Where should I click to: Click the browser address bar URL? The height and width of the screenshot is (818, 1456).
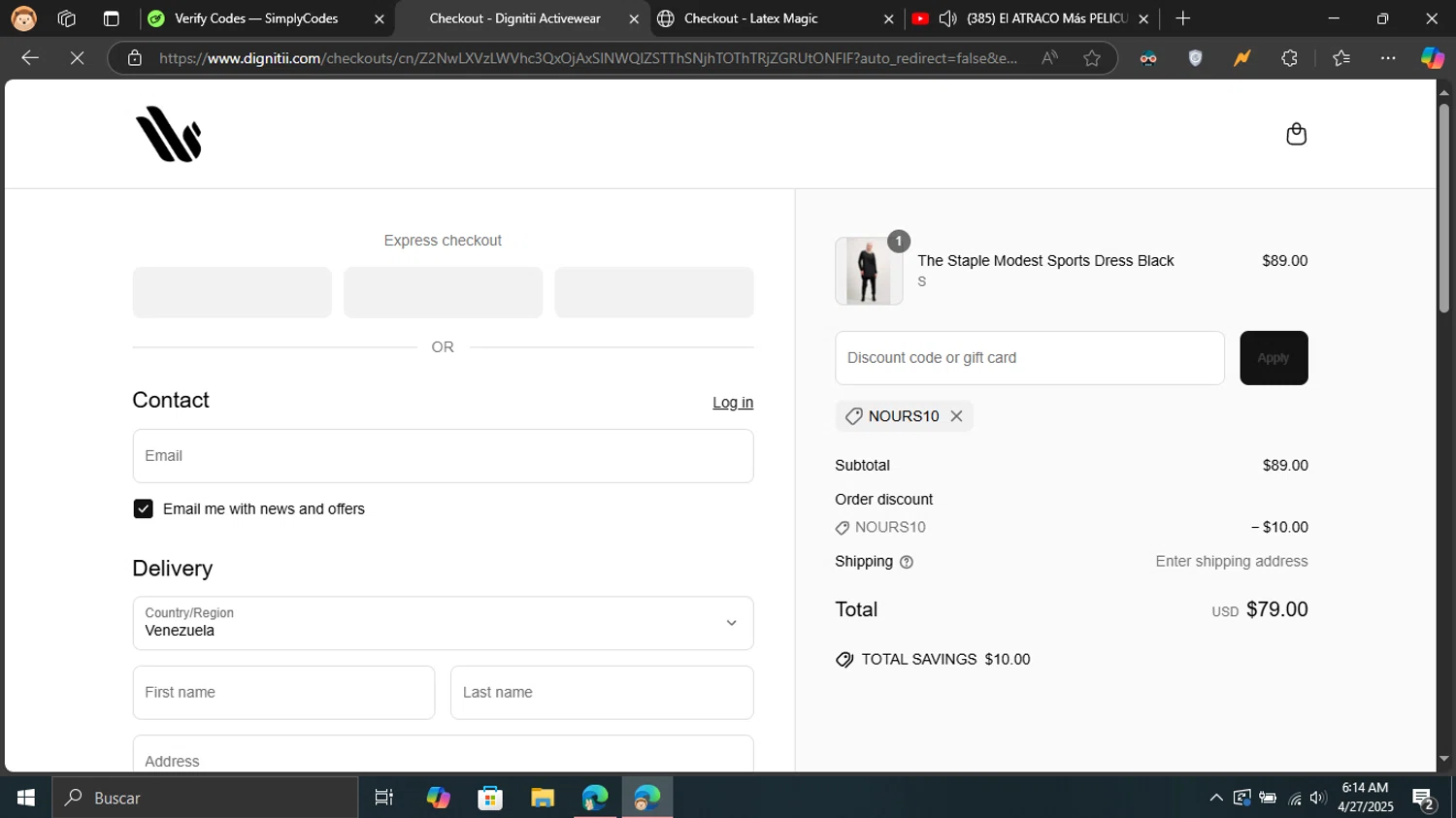[x=587, y=58]
